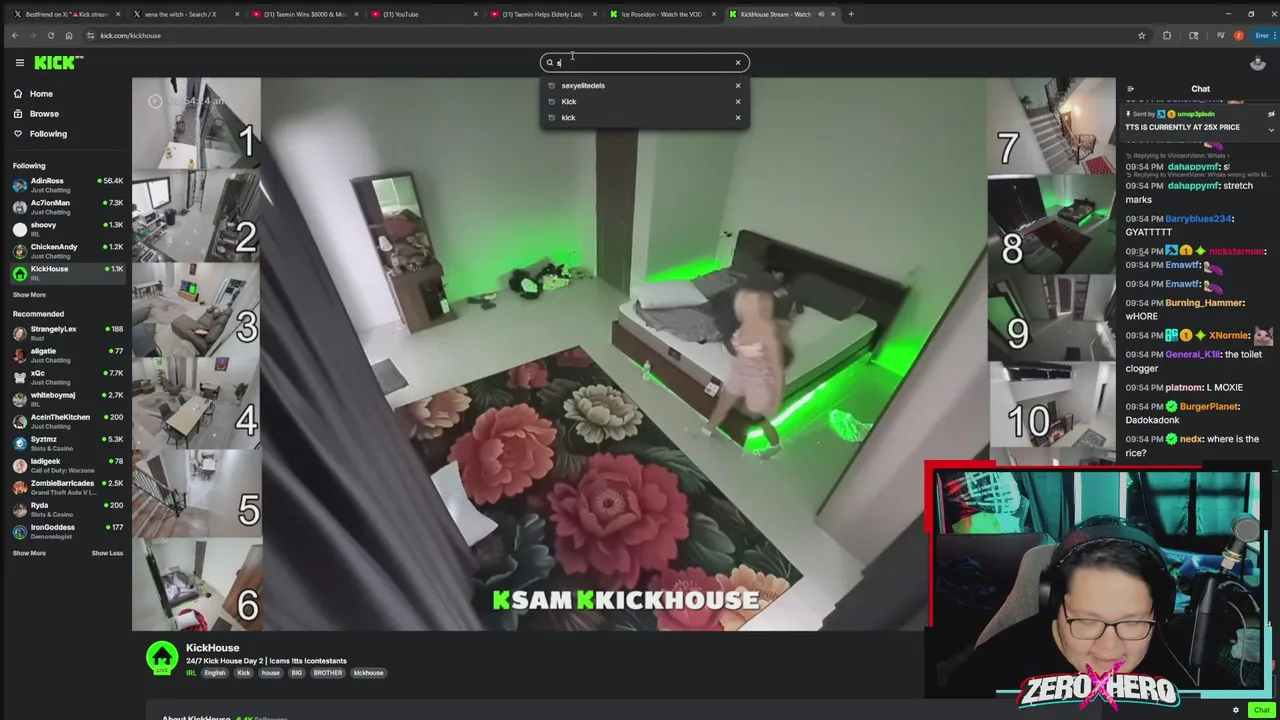Clear the search field with X
The height and width of the screenshot is (720, 1280).
pos(738,62)
